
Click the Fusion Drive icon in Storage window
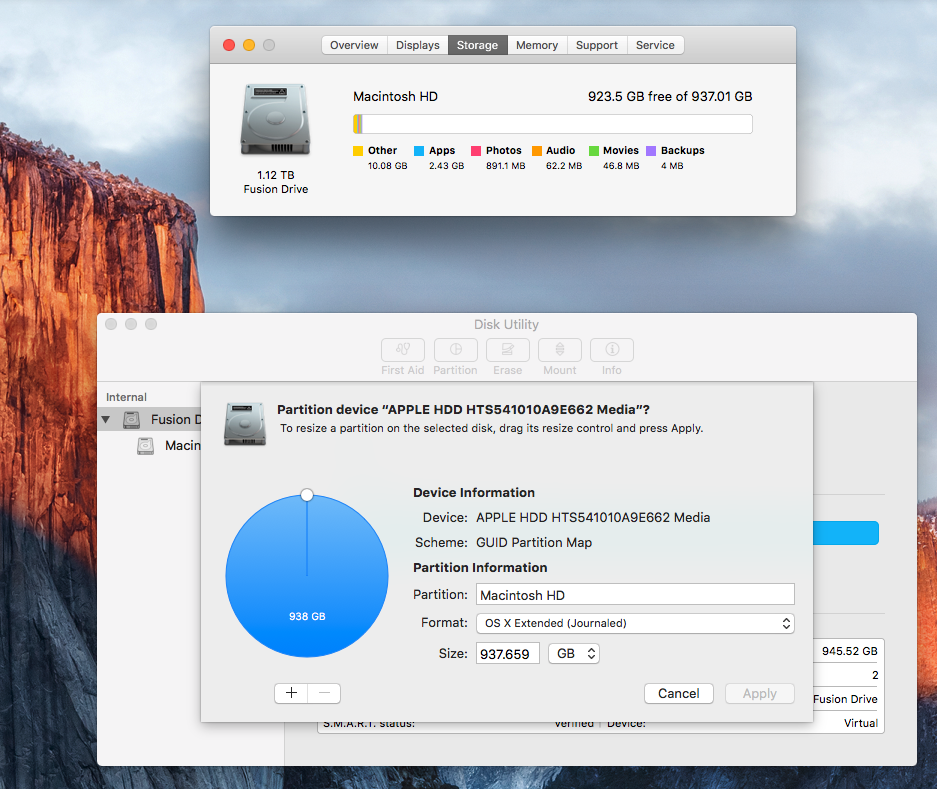click(275, 120)
